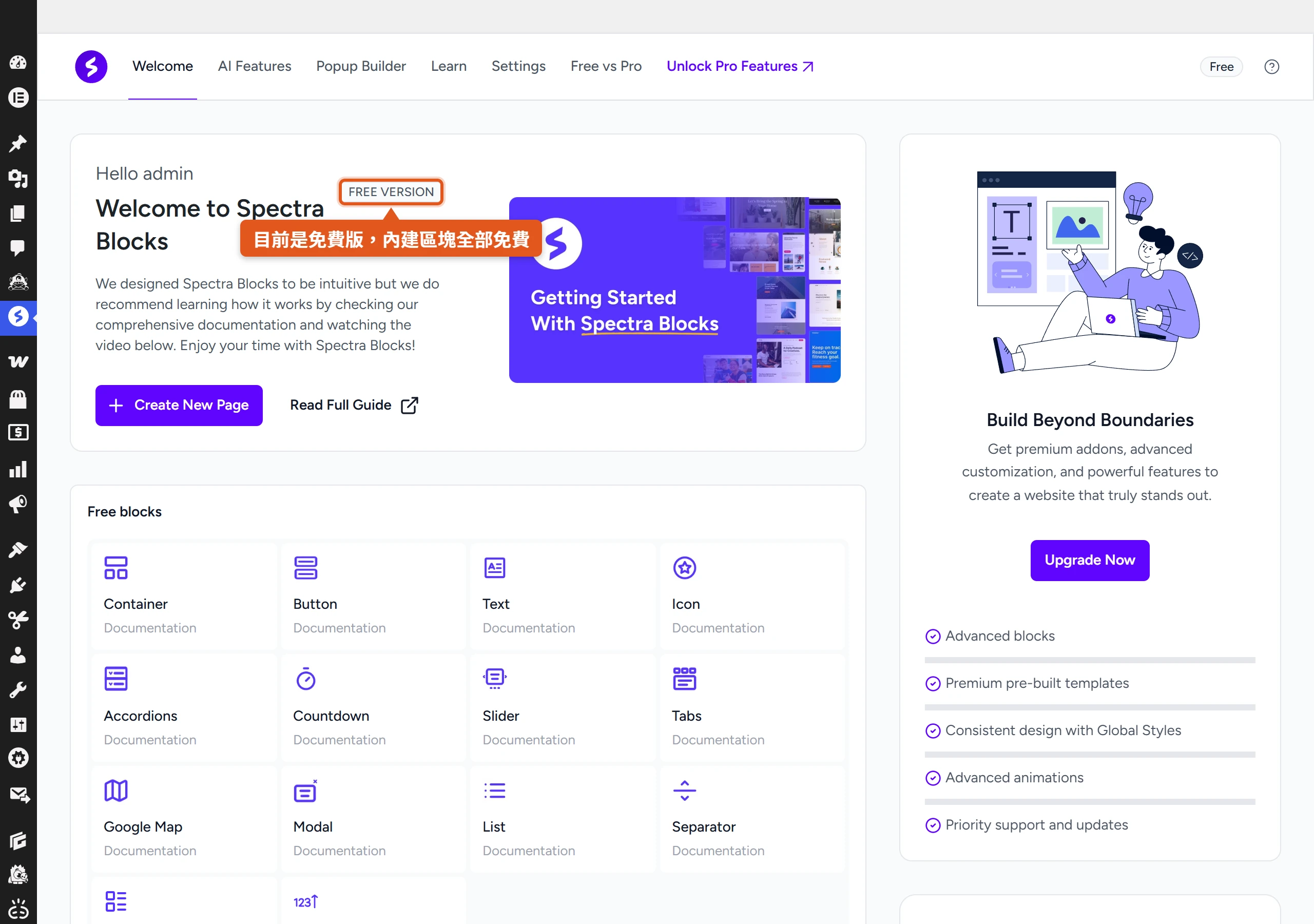Select the Spectra sidebar icon

(x=18, y=316)
